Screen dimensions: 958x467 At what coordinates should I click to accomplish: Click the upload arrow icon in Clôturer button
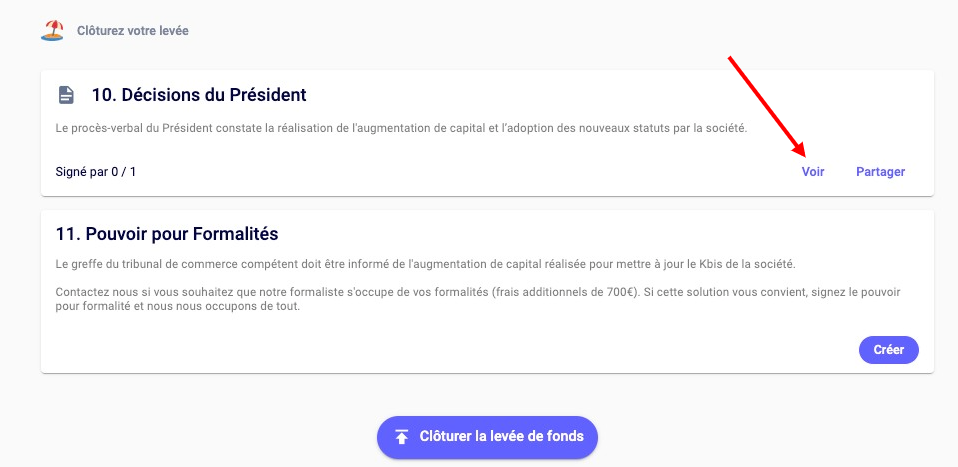pyautogui.click(x=401, y=436)
